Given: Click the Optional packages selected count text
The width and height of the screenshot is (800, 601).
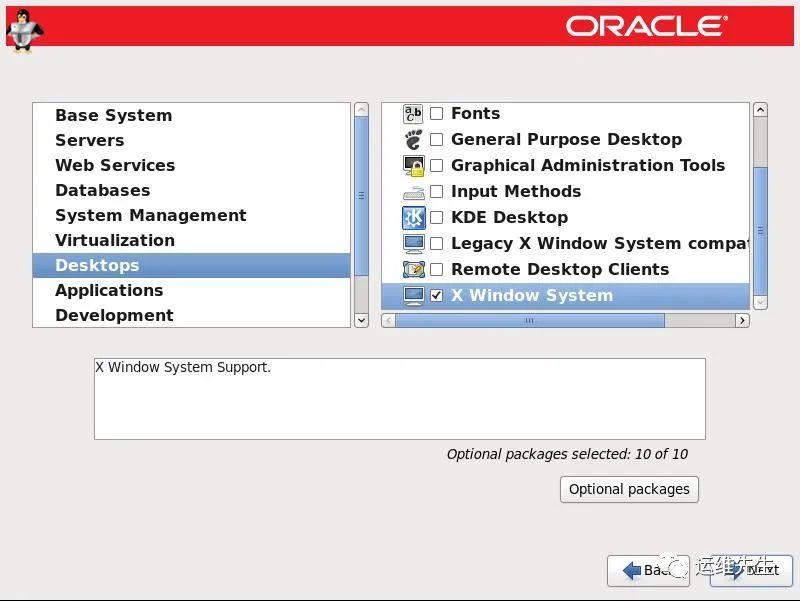Looking at the screenshot, I should (567, 454).
